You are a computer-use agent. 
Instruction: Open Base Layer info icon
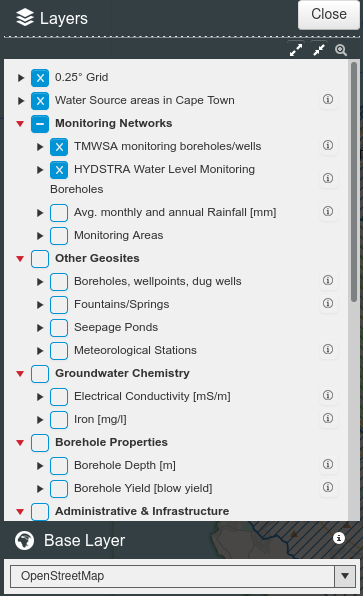[339, 538]
